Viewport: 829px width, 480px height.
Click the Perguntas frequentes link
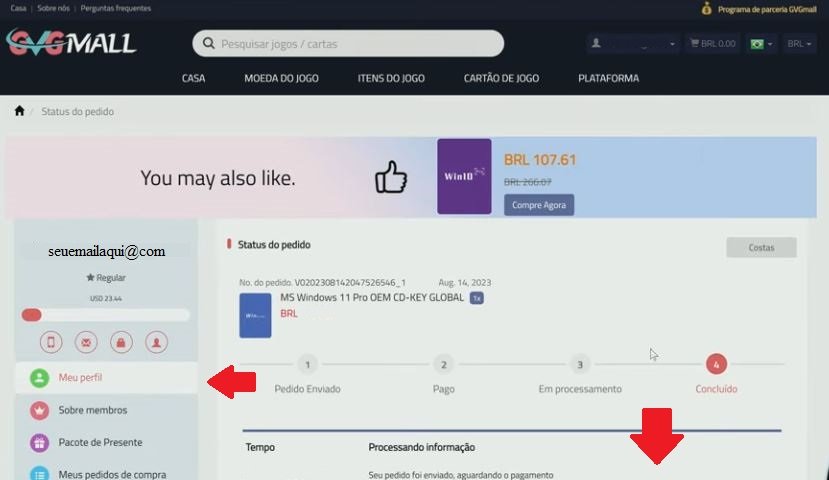click(x=115, y=8)
